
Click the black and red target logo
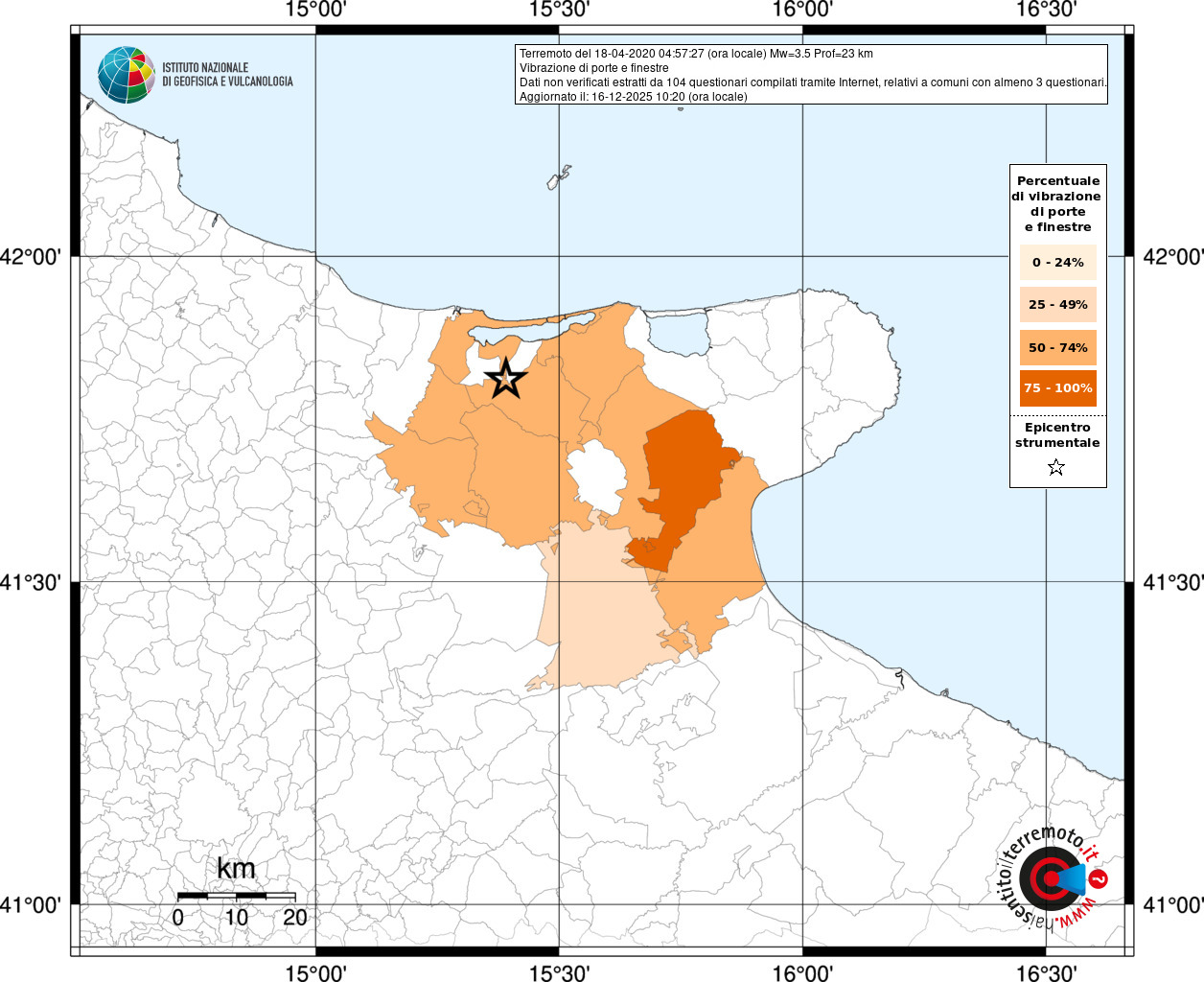[1050, 878]
